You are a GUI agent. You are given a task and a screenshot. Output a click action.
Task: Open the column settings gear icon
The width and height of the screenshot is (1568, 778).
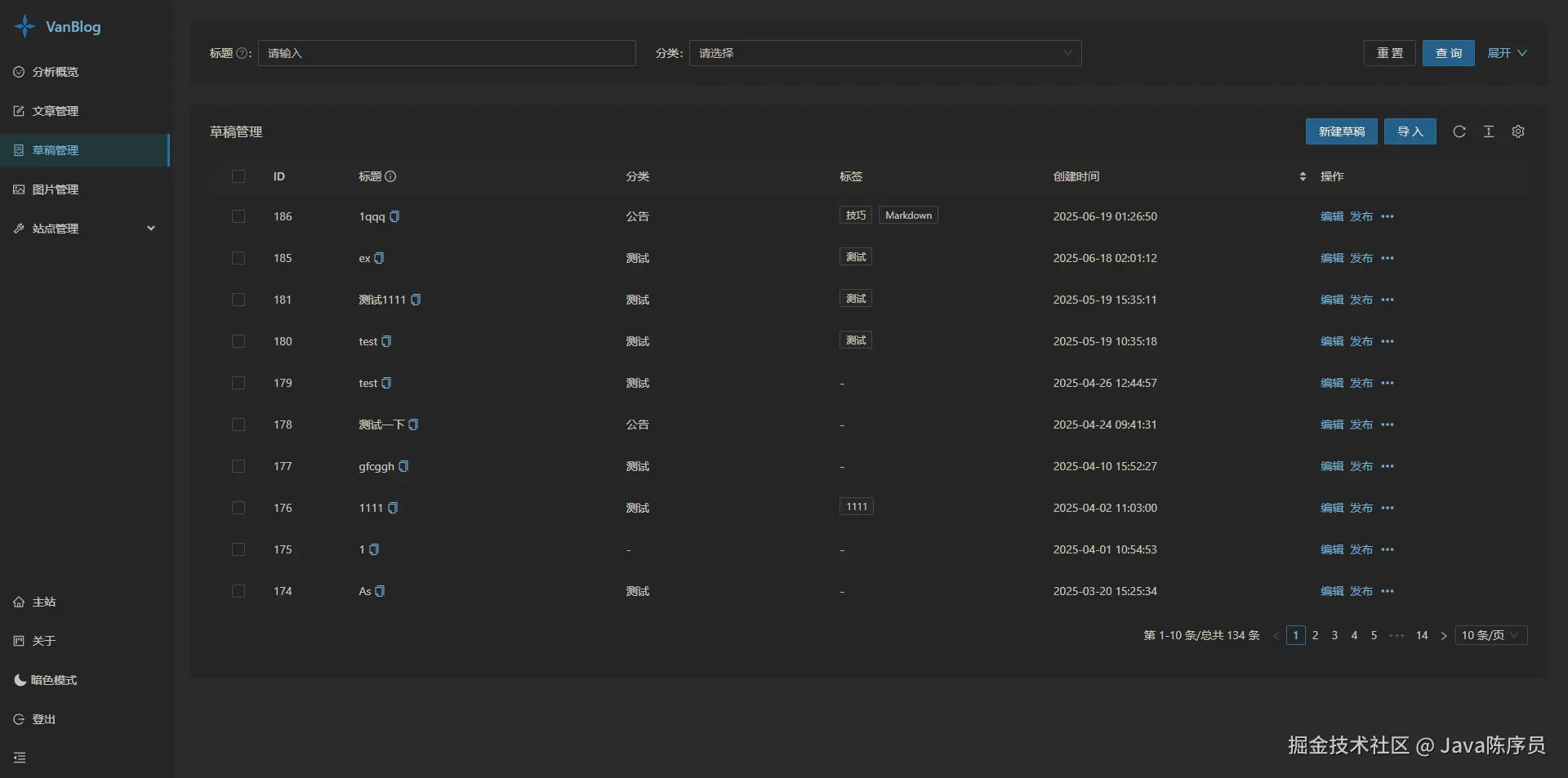(x=1518, y=131)
